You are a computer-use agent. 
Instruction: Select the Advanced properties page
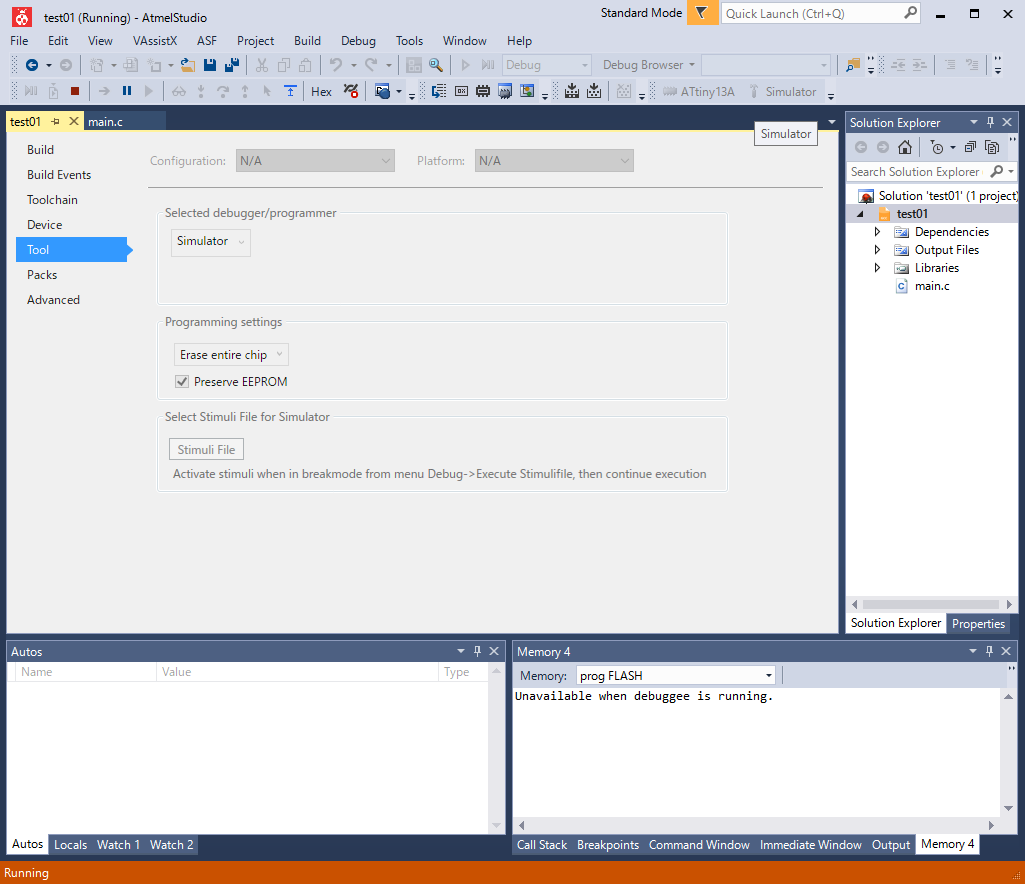54,299
